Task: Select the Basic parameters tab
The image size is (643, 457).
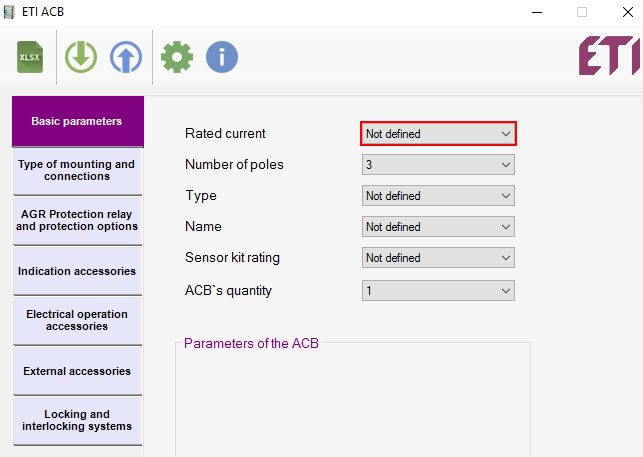Action: pyautogui.click(x=77, y=121)
